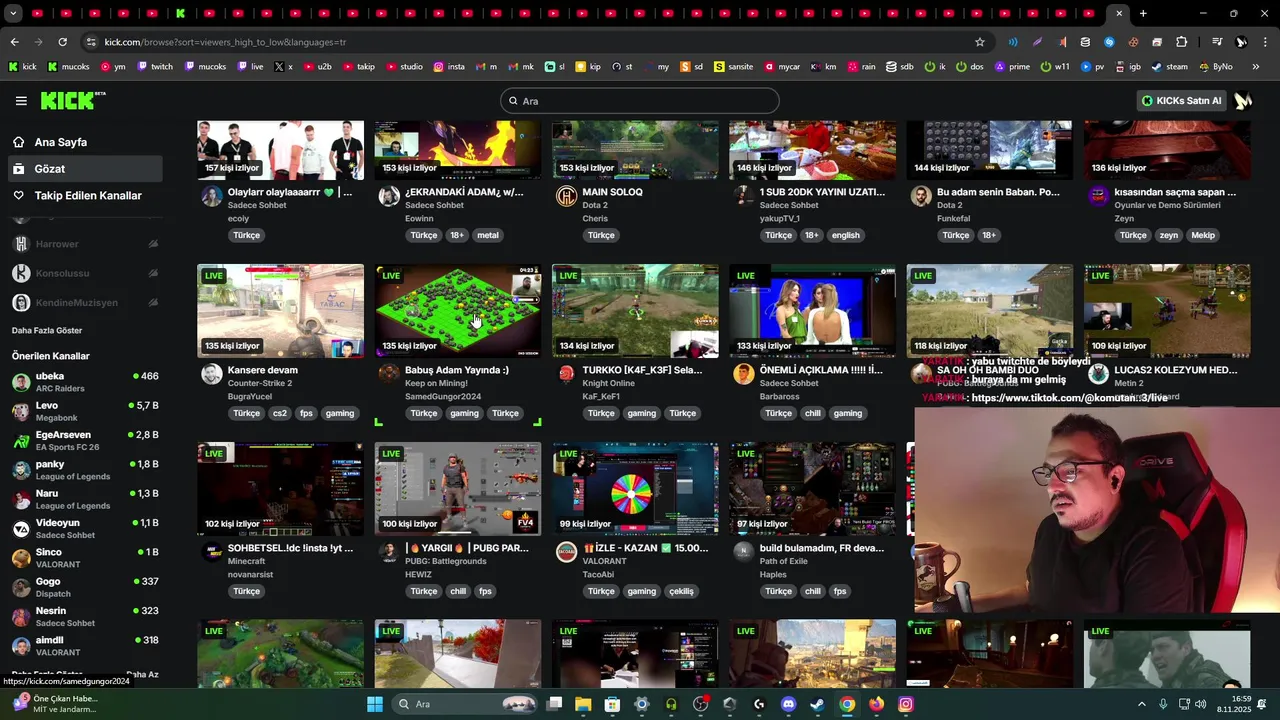Open the İZLE - KAZAN wheel stream thumbnail
Screen dimensions: 1280x720
click(x=635, y=488)
